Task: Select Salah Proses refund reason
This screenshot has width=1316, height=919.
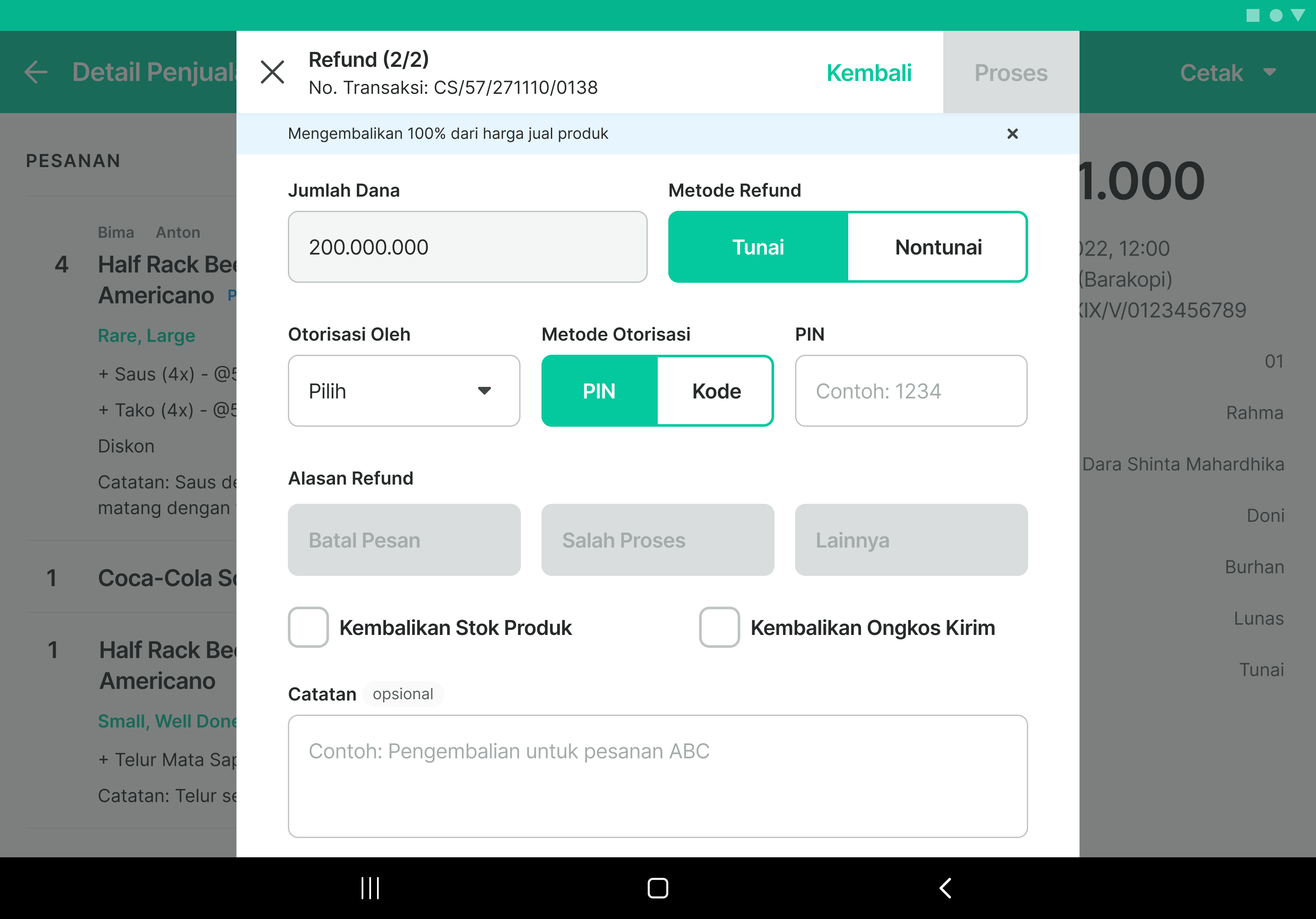Action: 658,539
